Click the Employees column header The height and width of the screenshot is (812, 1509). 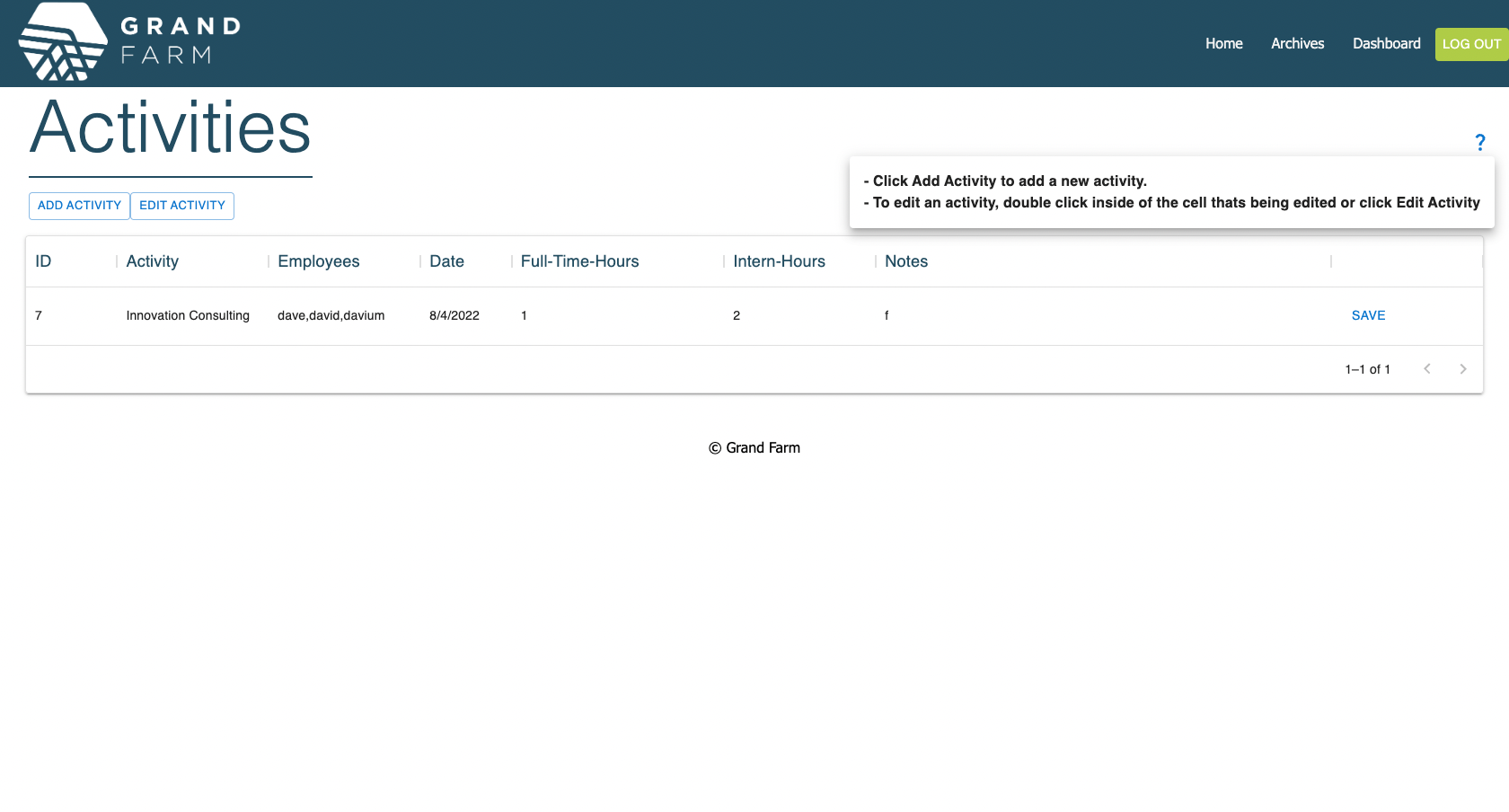[x=318, y=261]
